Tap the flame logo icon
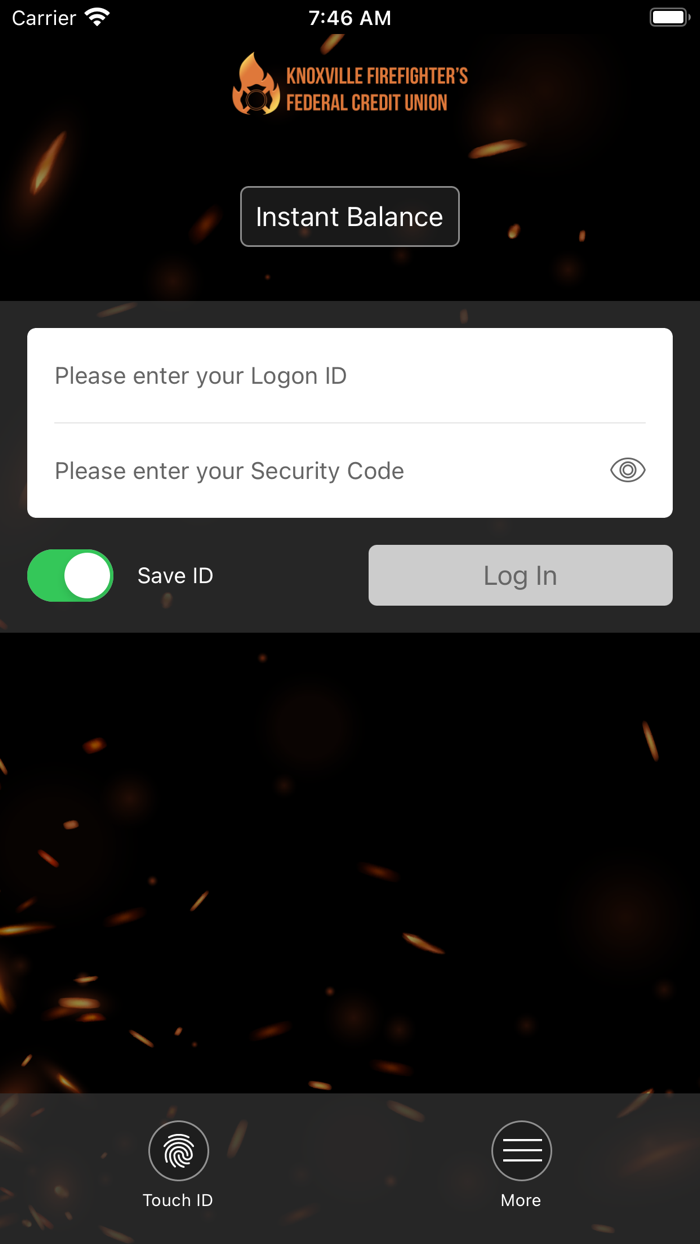This screenshot has height=1244, width=700. point(257,84)
